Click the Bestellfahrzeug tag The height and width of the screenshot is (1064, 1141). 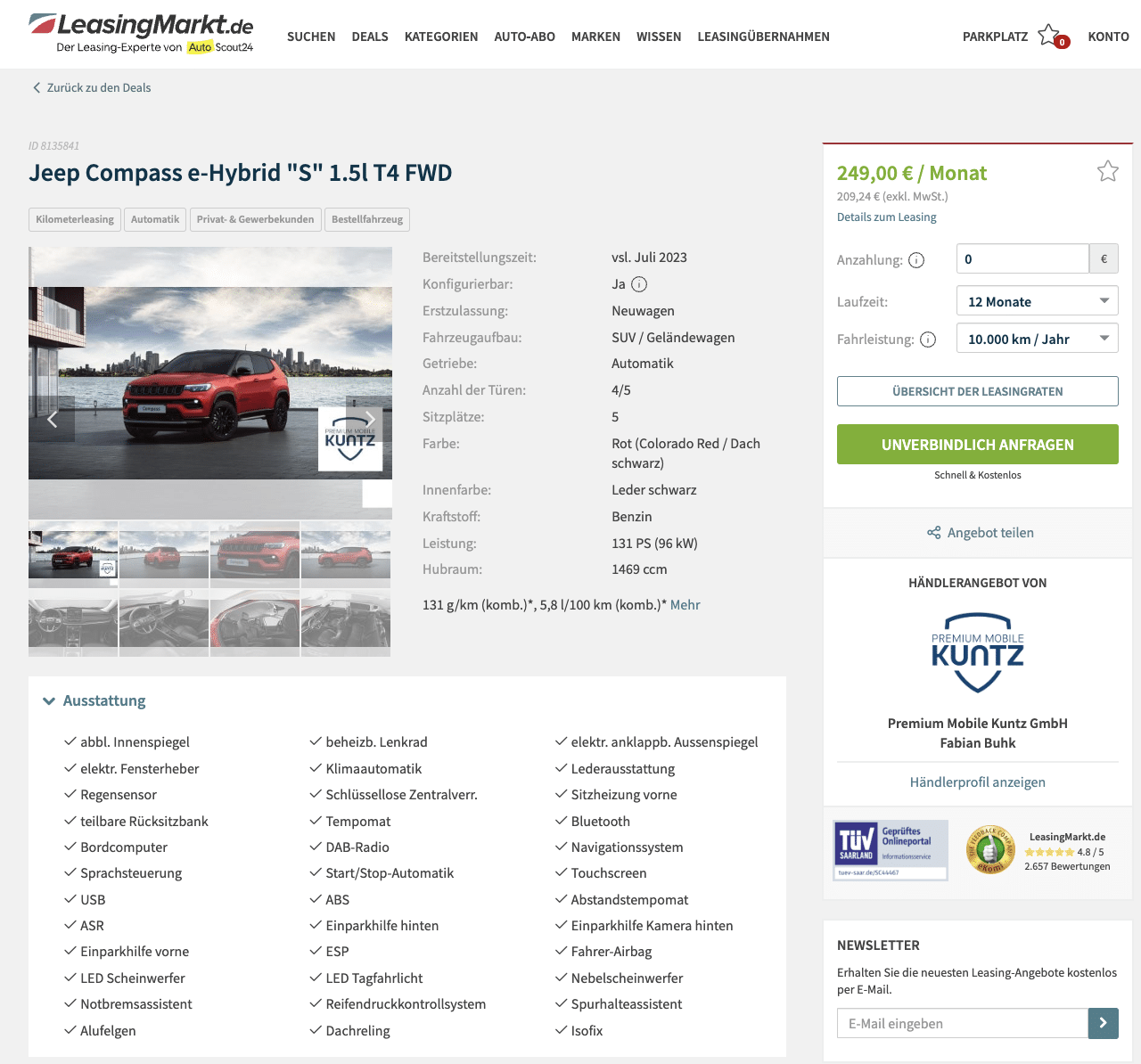pyautogui.click(x=367, y=219)
